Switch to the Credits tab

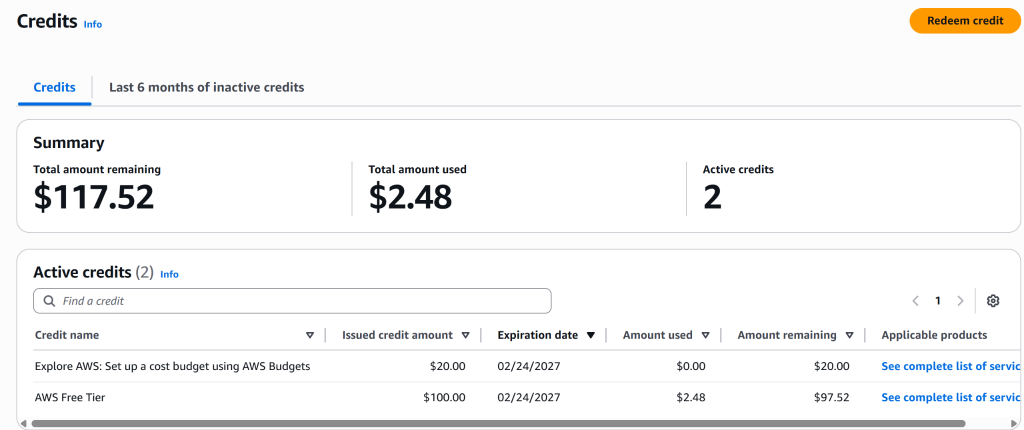[x=54, y=87]
